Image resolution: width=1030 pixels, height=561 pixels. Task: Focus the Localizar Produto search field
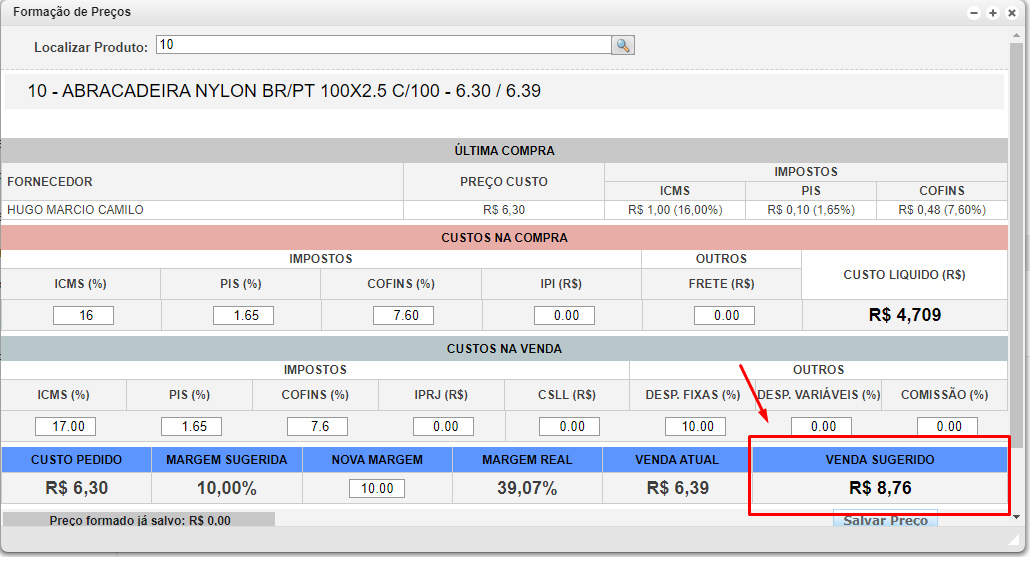383,45
